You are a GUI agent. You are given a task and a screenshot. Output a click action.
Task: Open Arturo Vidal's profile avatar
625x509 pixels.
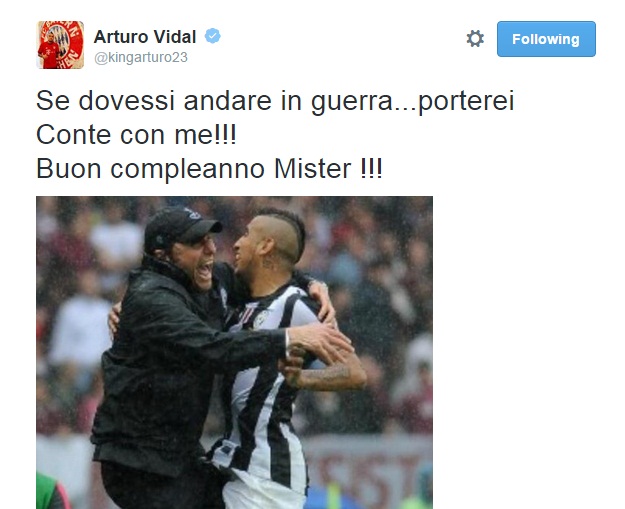click(x=60, y=45)
